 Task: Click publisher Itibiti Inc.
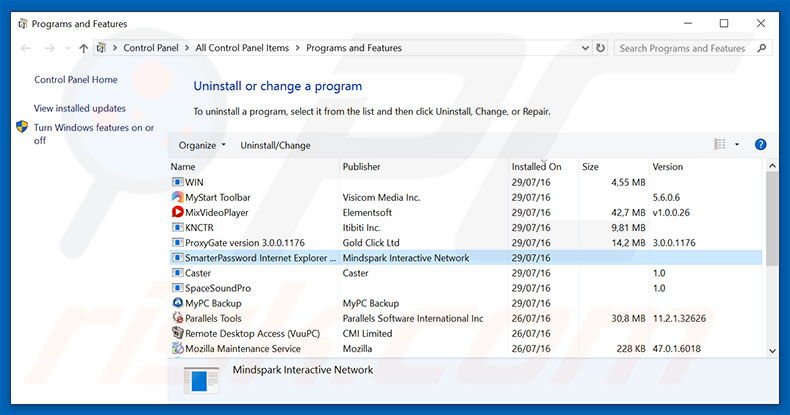point(361,228)
